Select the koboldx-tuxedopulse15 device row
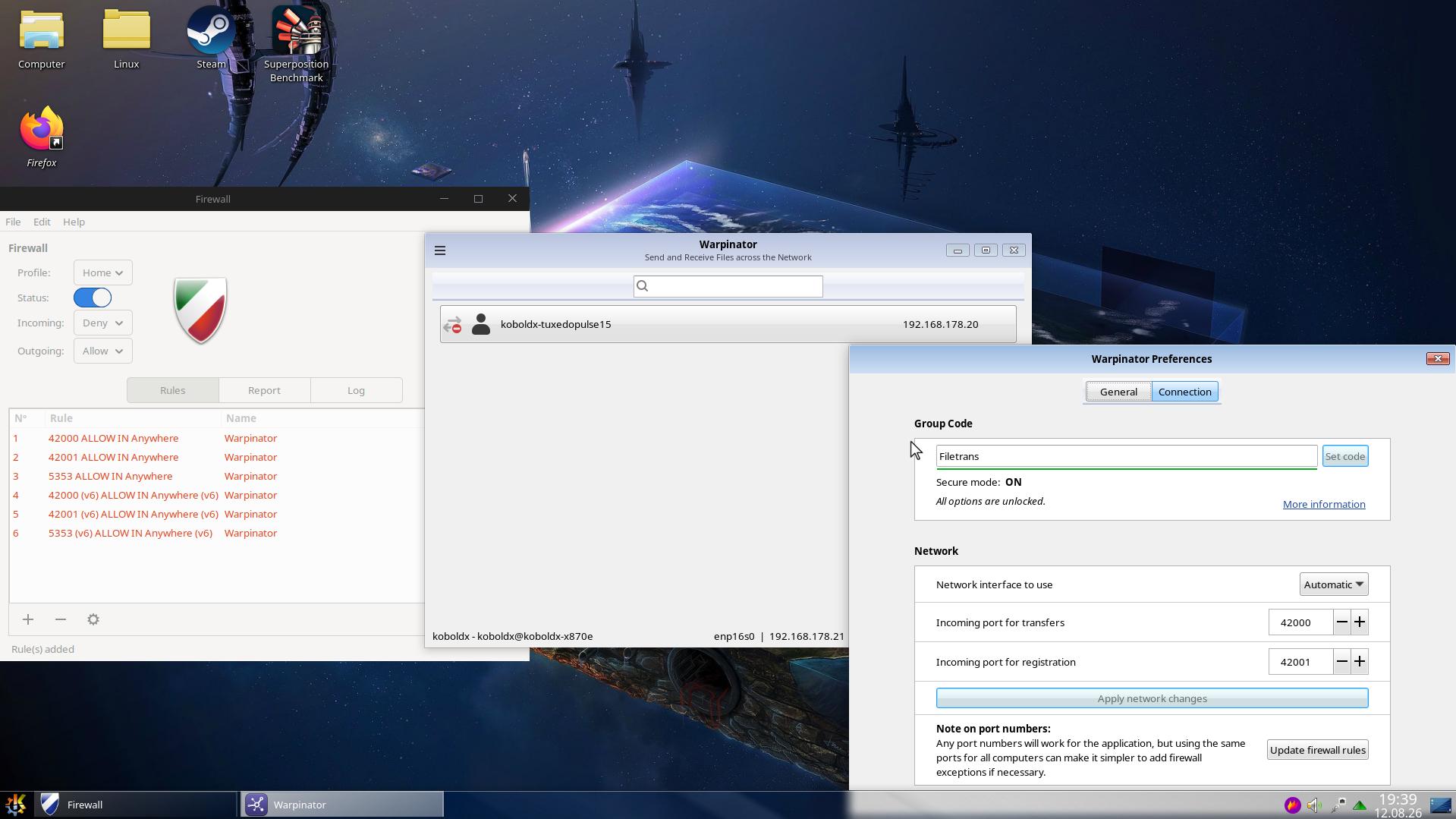The width and height of the screenshot is (1456, 819). click(x=728, y=324)
